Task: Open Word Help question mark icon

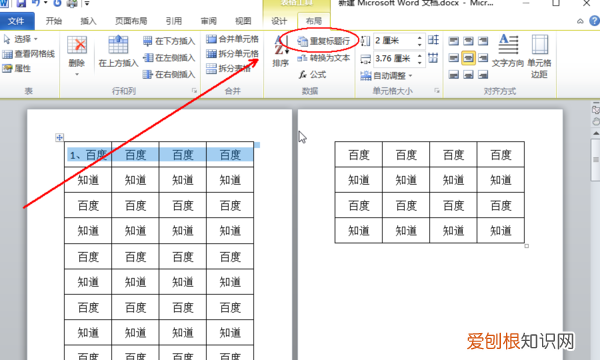Action: click(595, 21)
